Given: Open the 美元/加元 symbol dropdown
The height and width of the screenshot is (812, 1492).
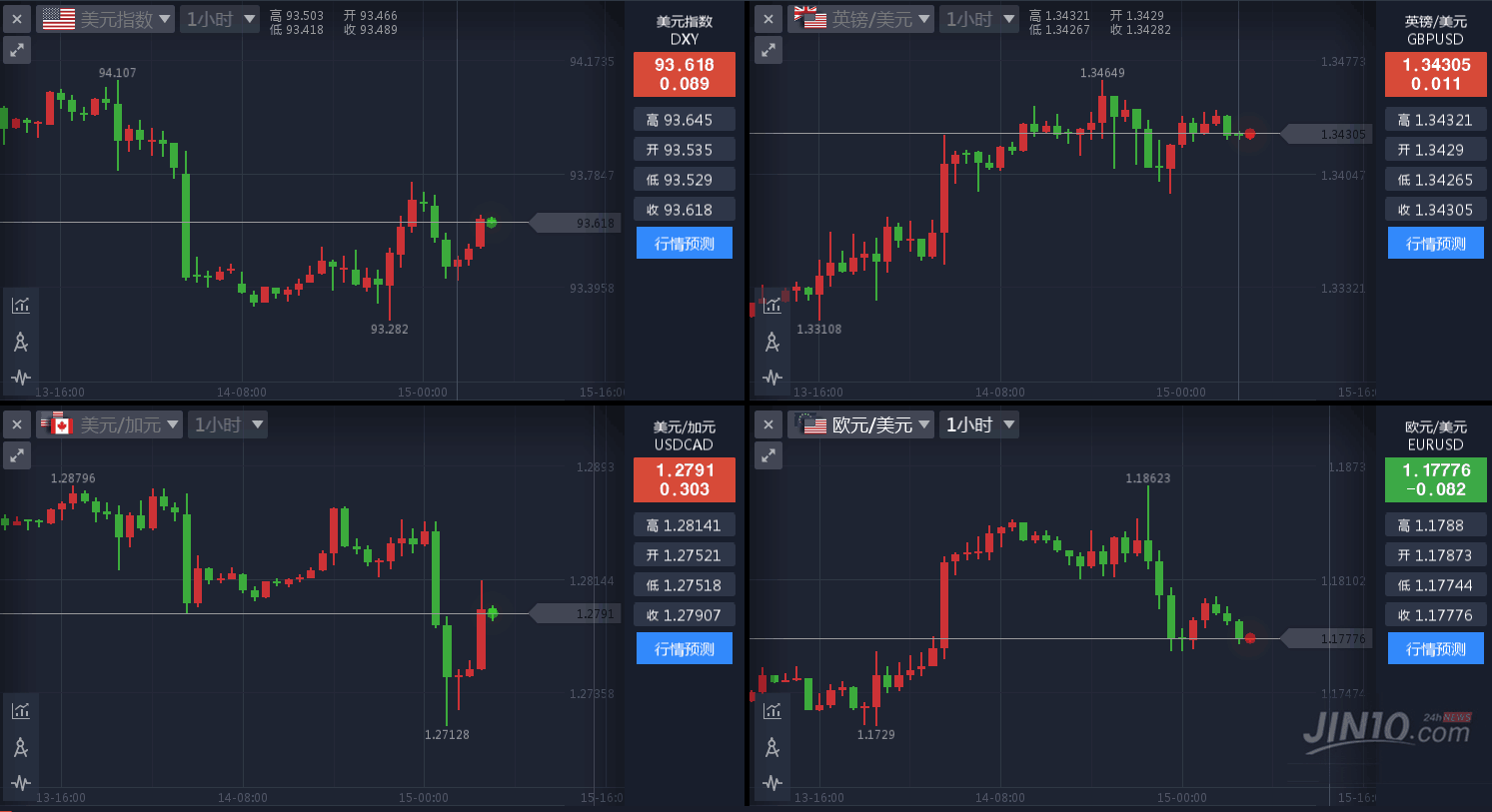Looking at the screenshot, I should coord(110,424).
